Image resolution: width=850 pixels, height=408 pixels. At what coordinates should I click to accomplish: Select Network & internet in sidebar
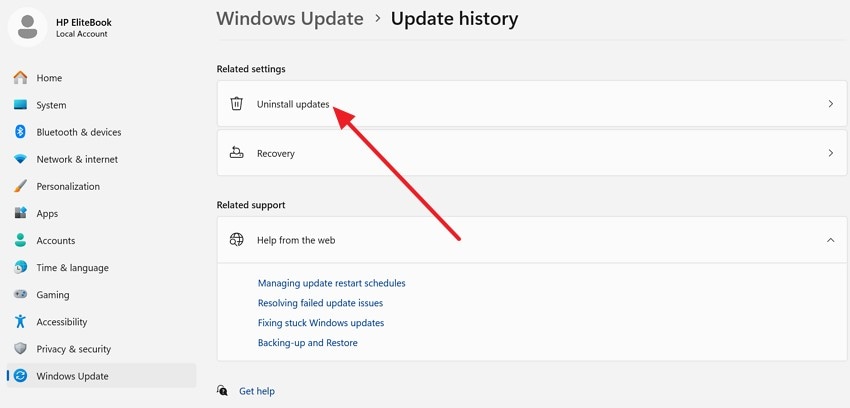click(x=101, y=159)
